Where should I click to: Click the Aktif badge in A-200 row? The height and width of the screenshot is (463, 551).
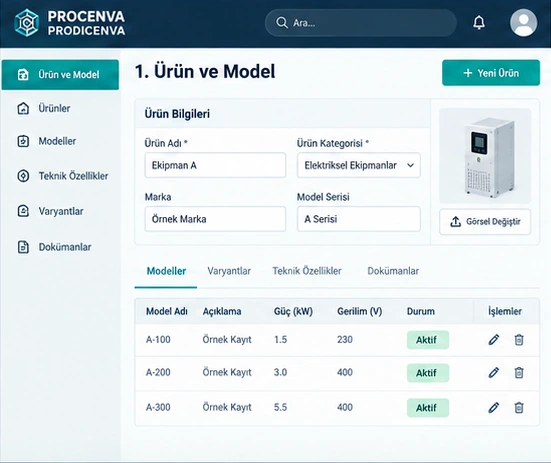coord(428,373)
